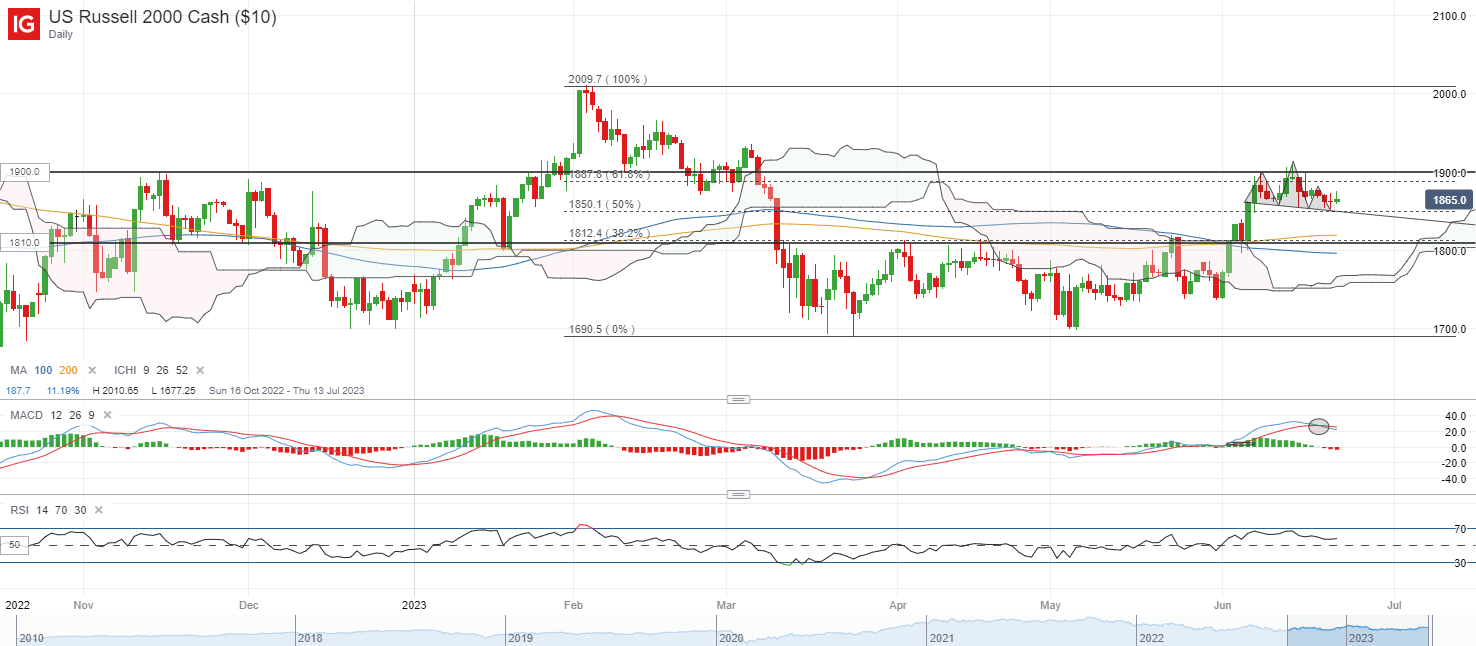Image resolution: width=1476 pixels, height=646 pixels.
Task: Change the Daily timeframe label
Action: [x=63, y=34]
